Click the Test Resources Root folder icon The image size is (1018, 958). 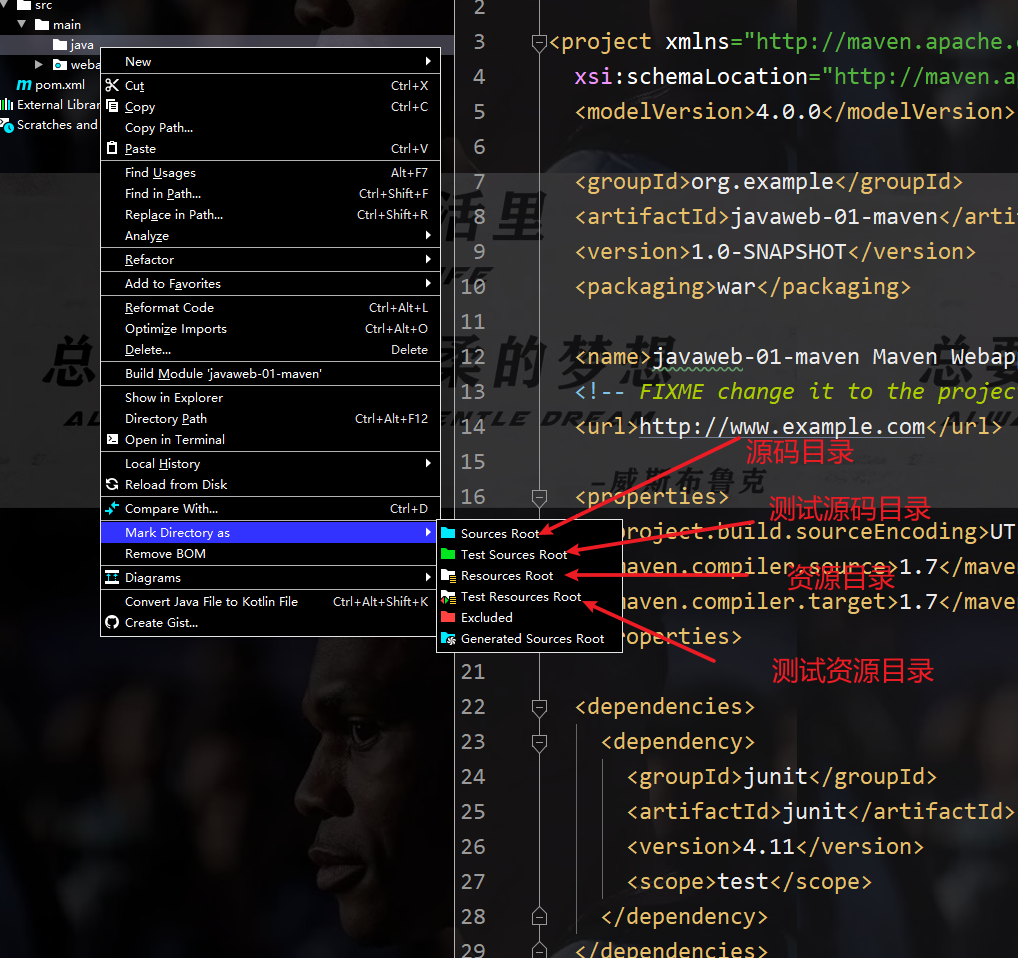coord(448,596)
